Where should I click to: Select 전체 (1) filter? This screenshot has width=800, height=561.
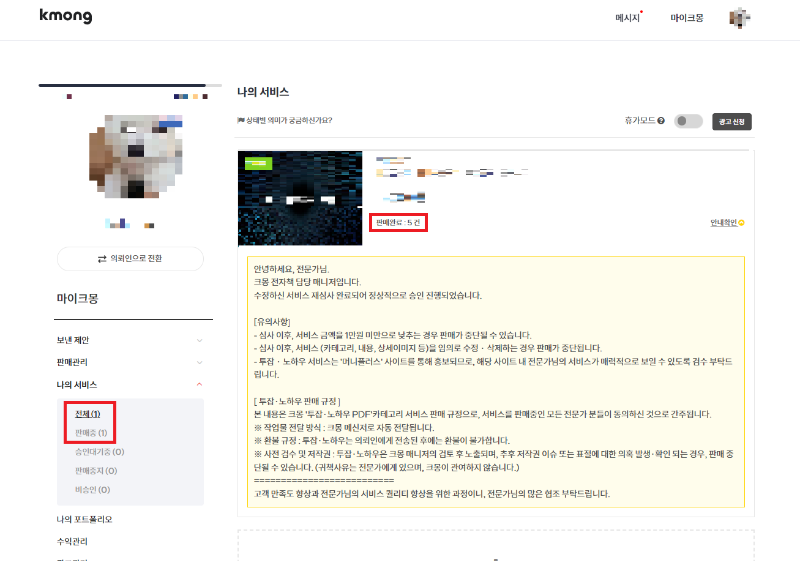point(88,414)
